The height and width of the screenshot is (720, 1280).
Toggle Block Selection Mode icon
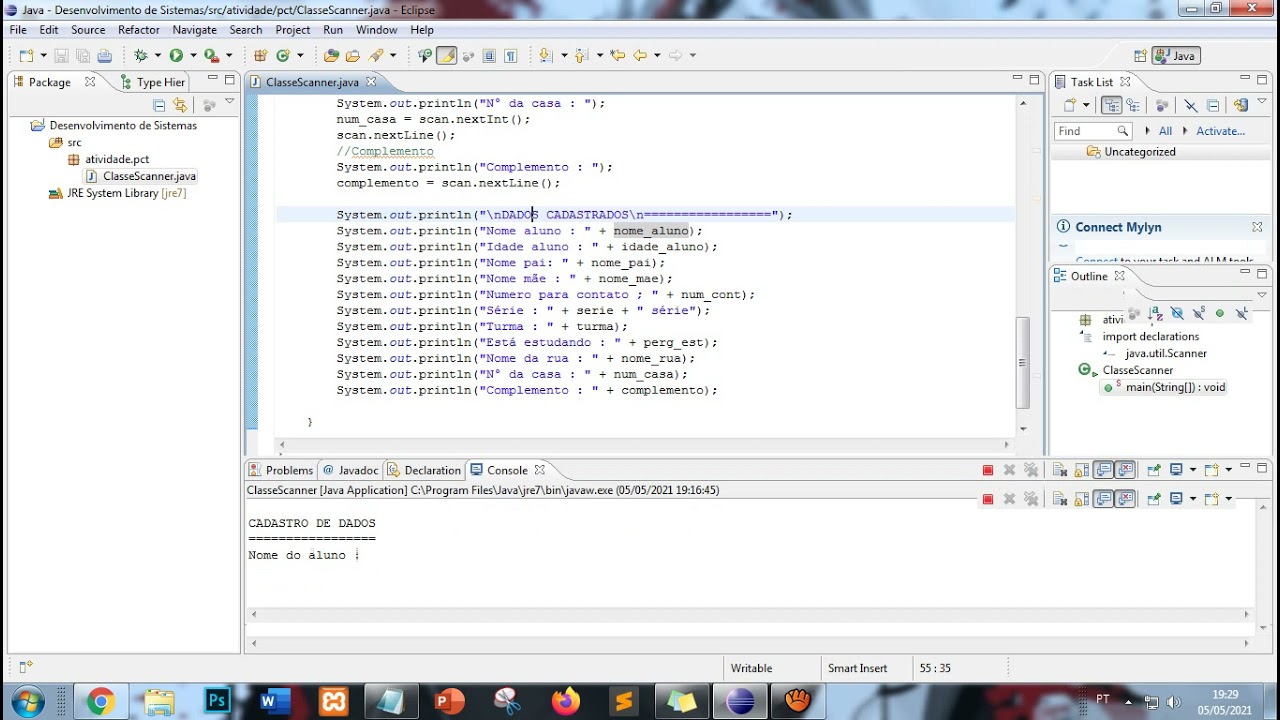coord(489,56)
